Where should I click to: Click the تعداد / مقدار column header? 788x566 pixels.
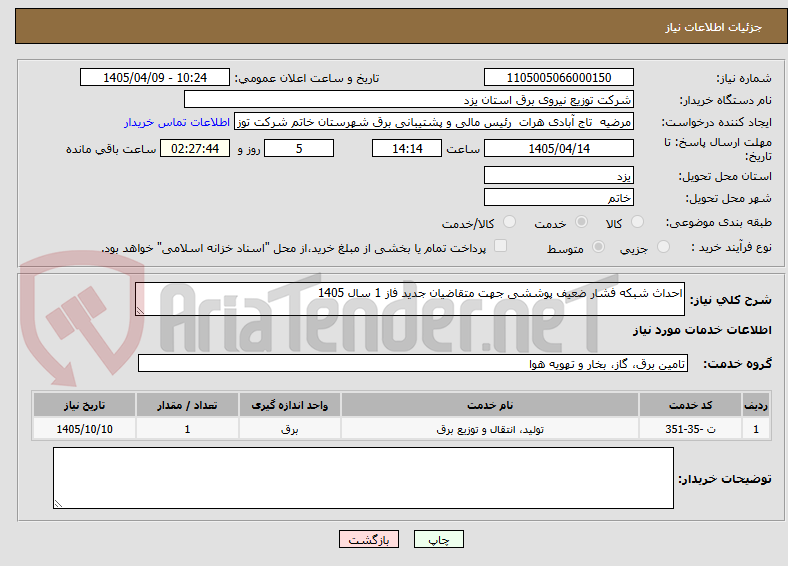pyautogui.click(x=187, y=405)
